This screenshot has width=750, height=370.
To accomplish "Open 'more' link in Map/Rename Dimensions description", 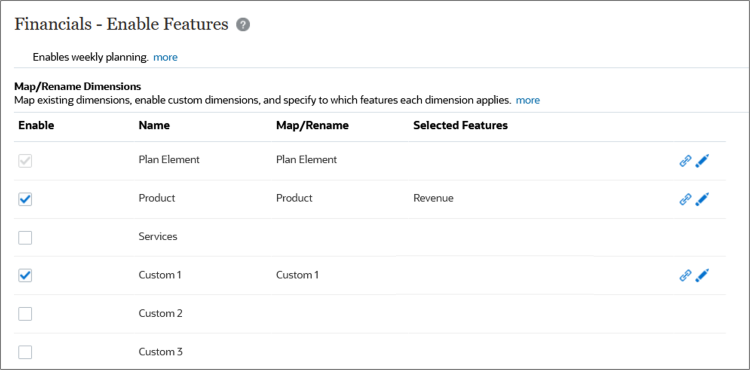I will coord(528,100).
